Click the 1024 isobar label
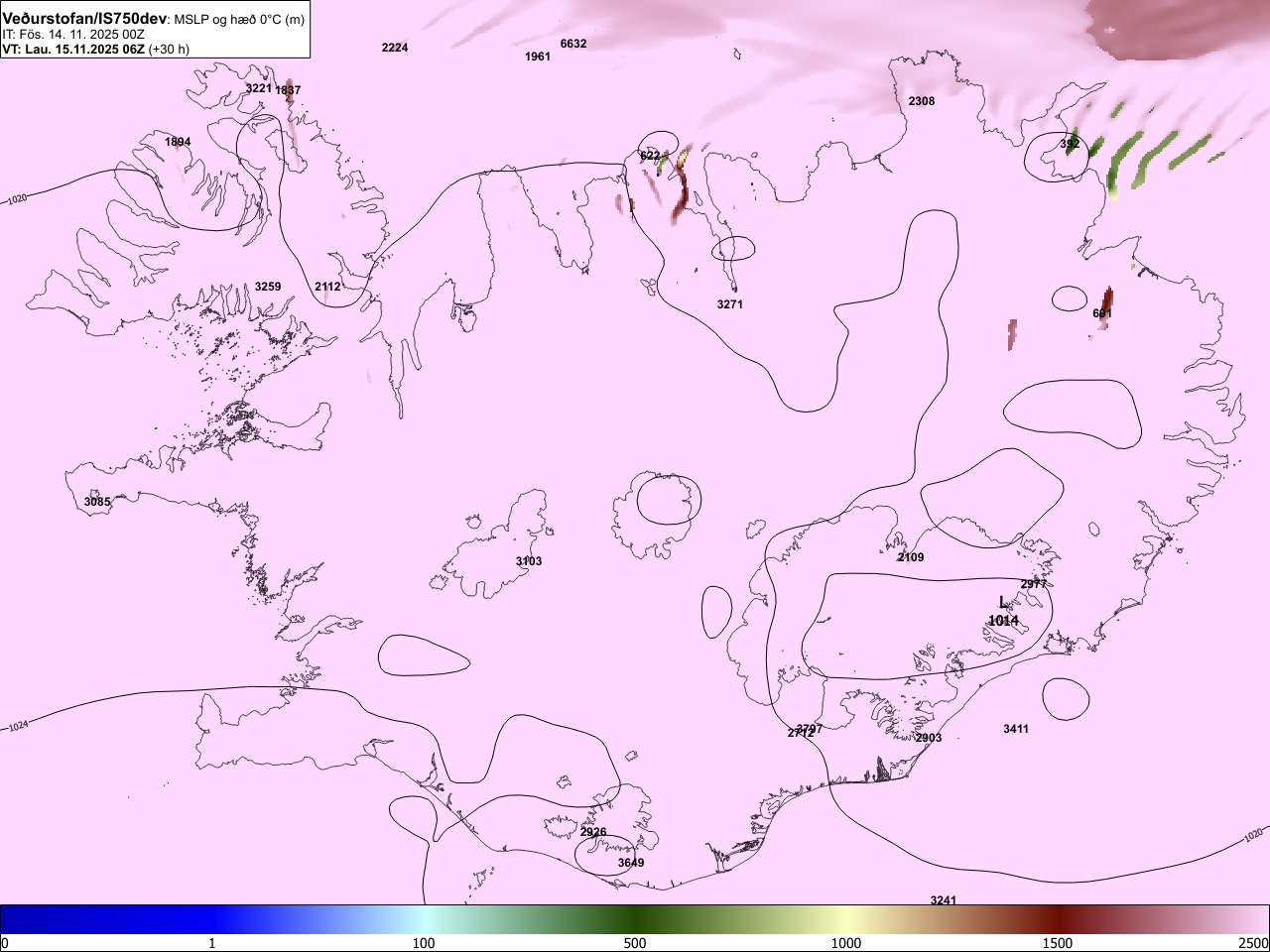 (18, 727)
